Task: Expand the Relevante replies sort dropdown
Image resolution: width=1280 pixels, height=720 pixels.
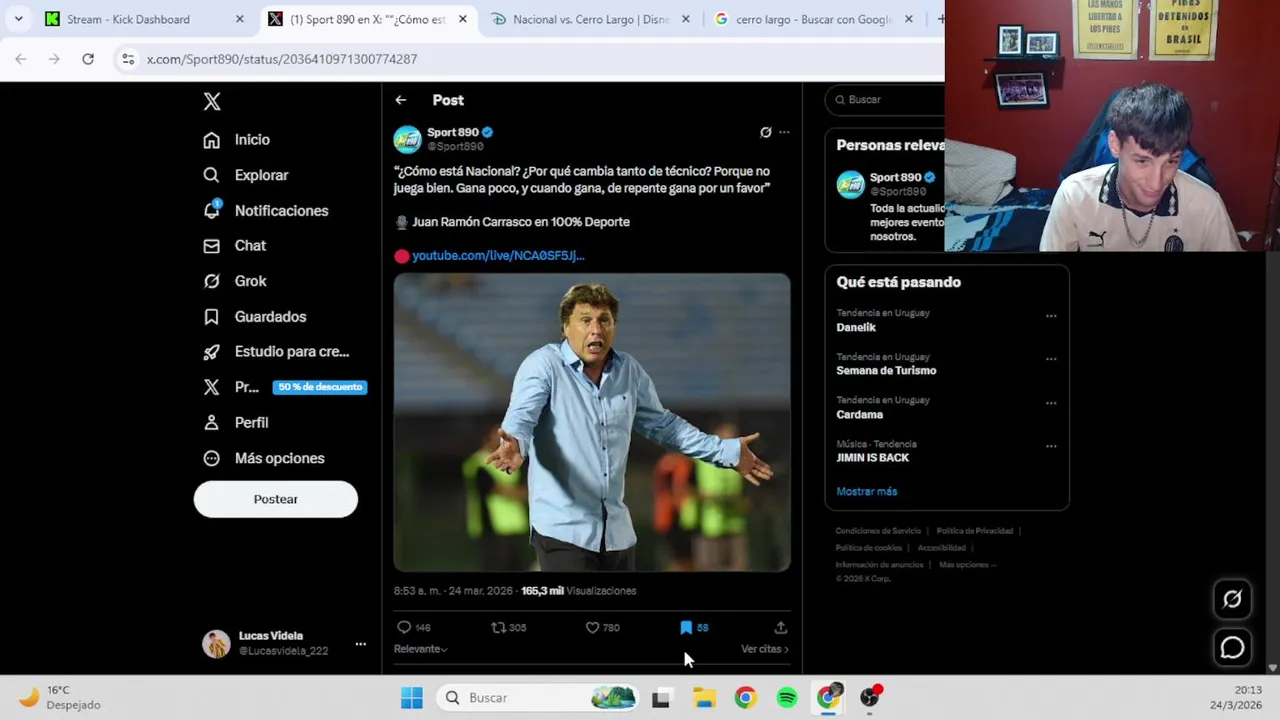Action: 420,649
